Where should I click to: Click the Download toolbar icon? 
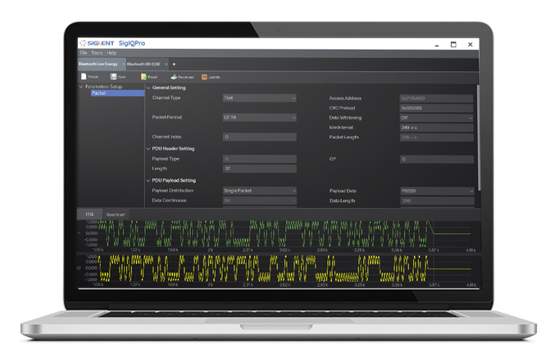click(x=174, y=77)
